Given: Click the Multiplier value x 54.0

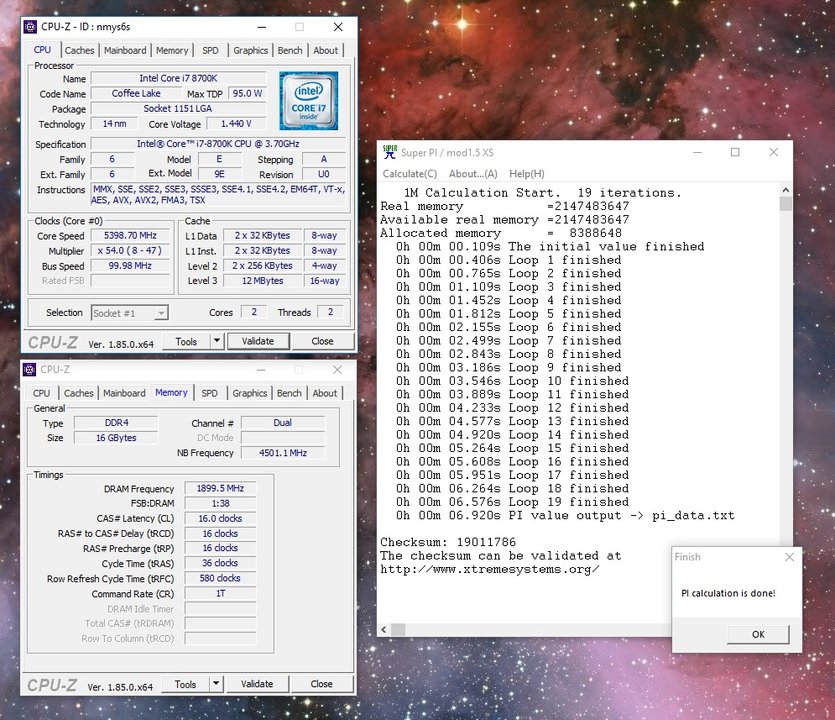Looking at the screenshot, I should [130, 250].
